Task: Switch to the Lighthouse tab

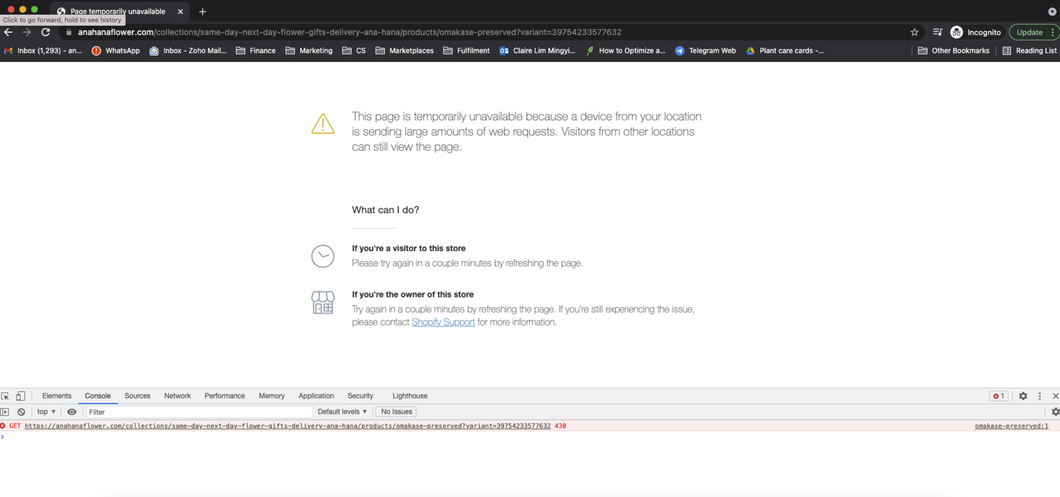Action: click(409, 396)
